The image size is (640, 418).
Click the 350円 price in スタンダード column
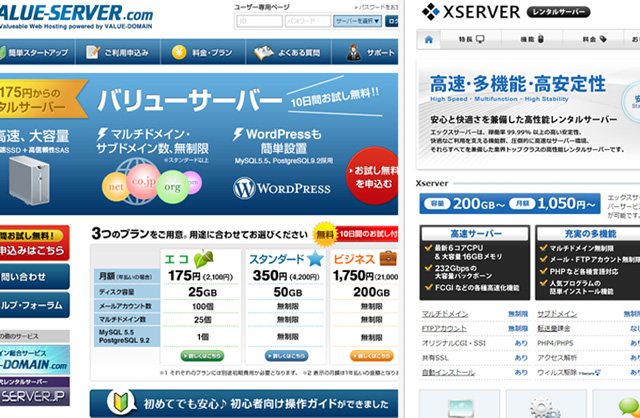coord(270,276)
